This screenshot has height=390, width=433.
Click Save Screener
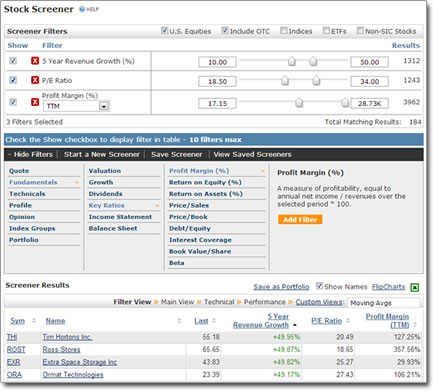click(177, 154)
